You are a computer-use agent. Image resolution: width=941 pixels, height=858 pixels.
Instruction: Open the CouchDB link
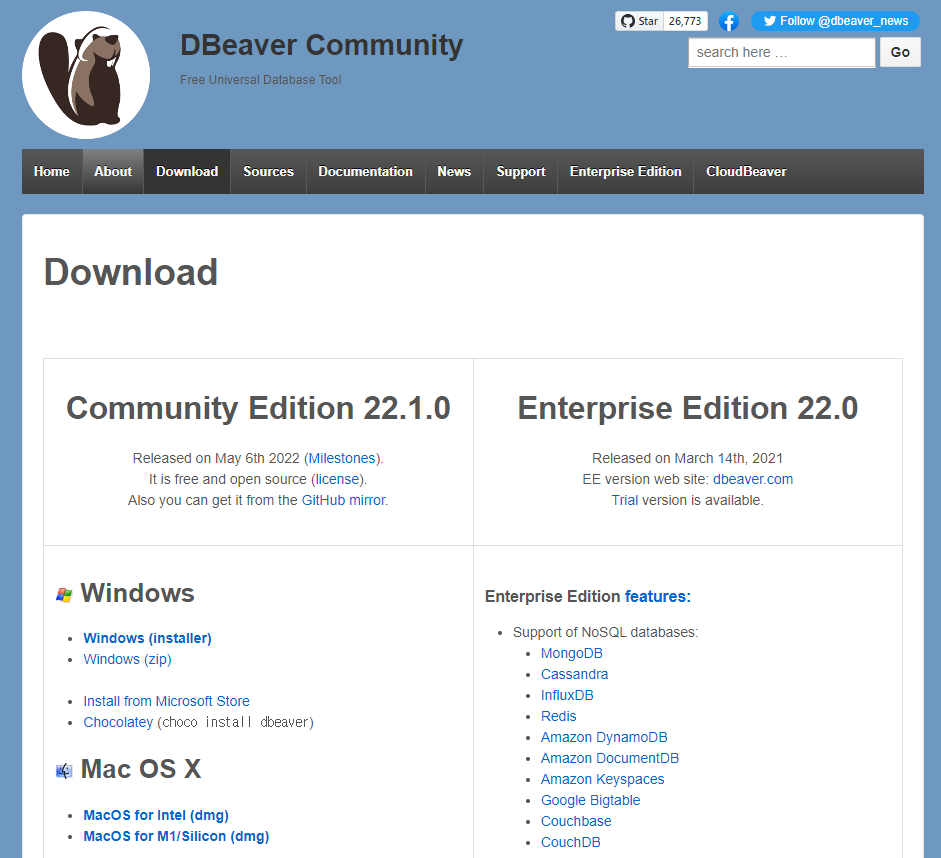571,842
